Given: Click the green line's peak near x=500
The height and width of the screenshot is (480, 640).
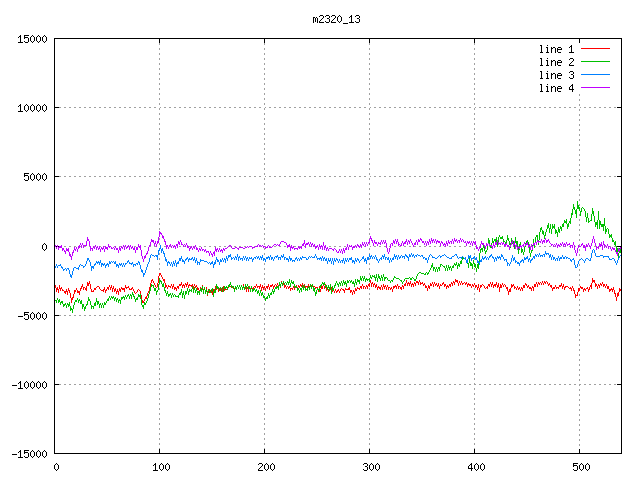Looking at the screenshot, I should tap(578, 203).
